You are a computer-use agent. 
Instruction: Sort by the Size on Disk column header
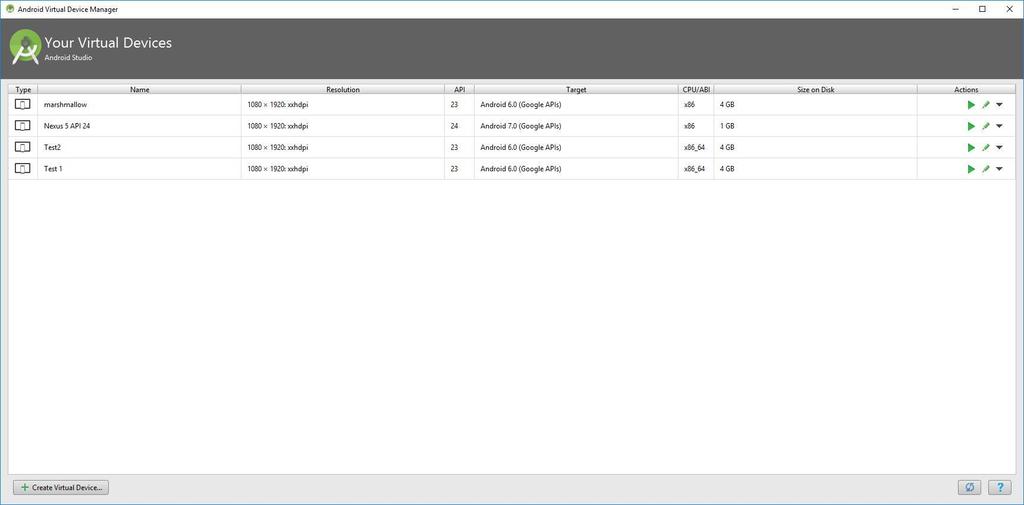[816, 90]
